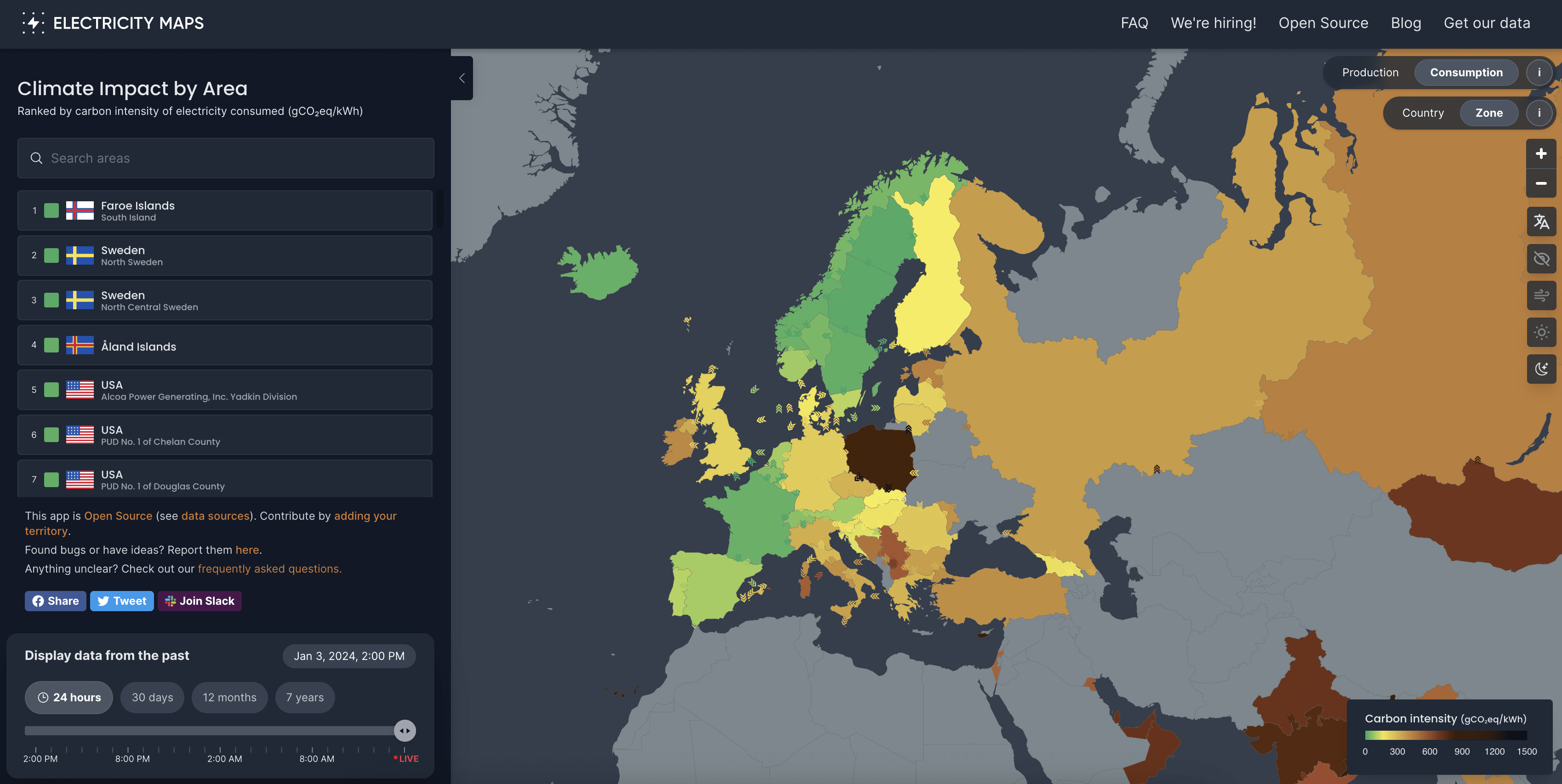Click the Search areas field

pyautogui.click(x=226, y=158)
